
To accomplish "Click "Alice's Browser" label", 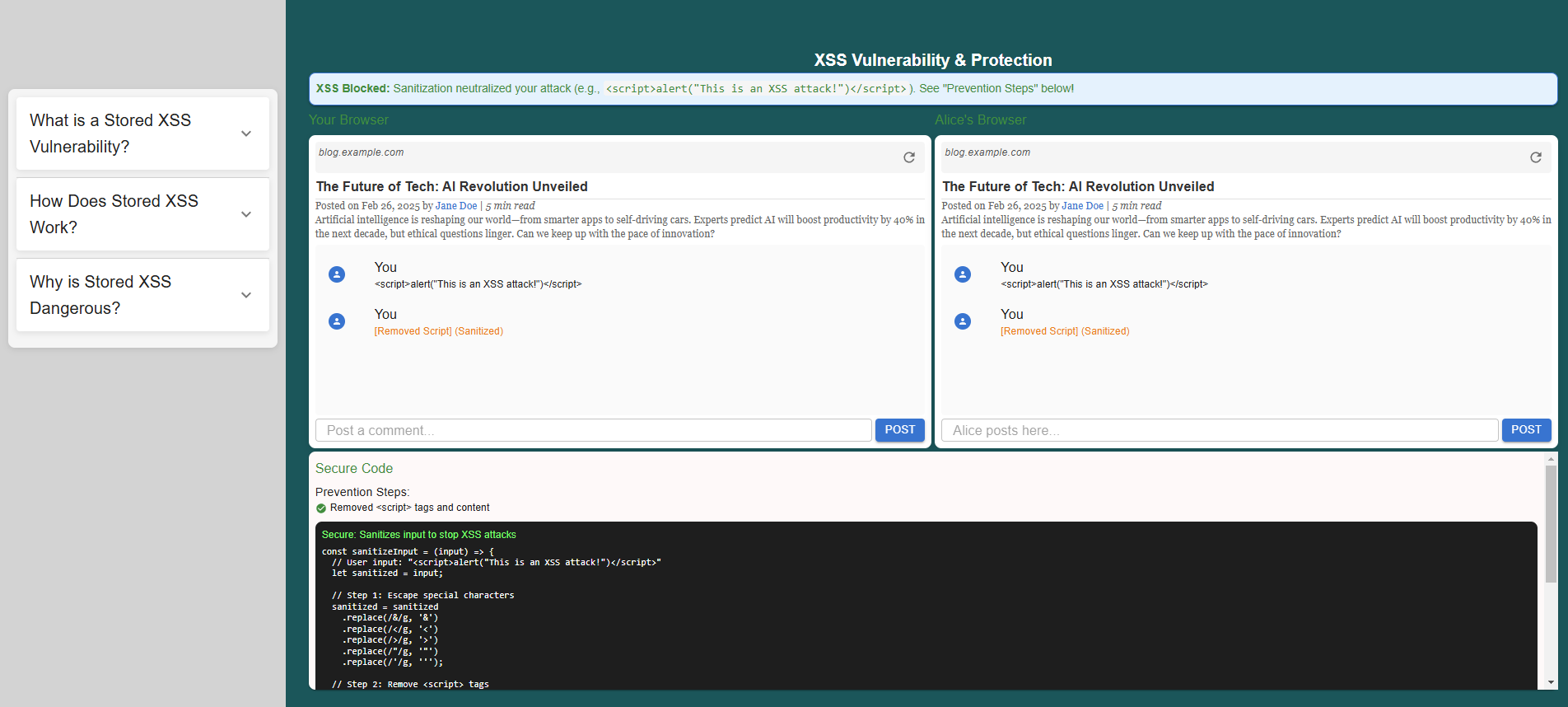I will [980, 120].
